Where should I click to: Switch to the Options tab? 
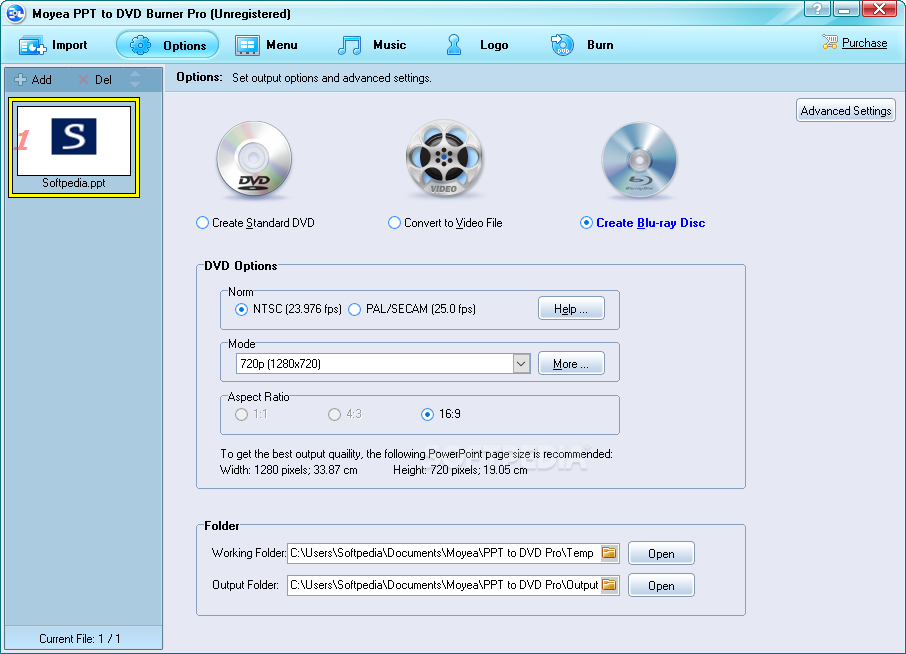(x=168, y=45)
